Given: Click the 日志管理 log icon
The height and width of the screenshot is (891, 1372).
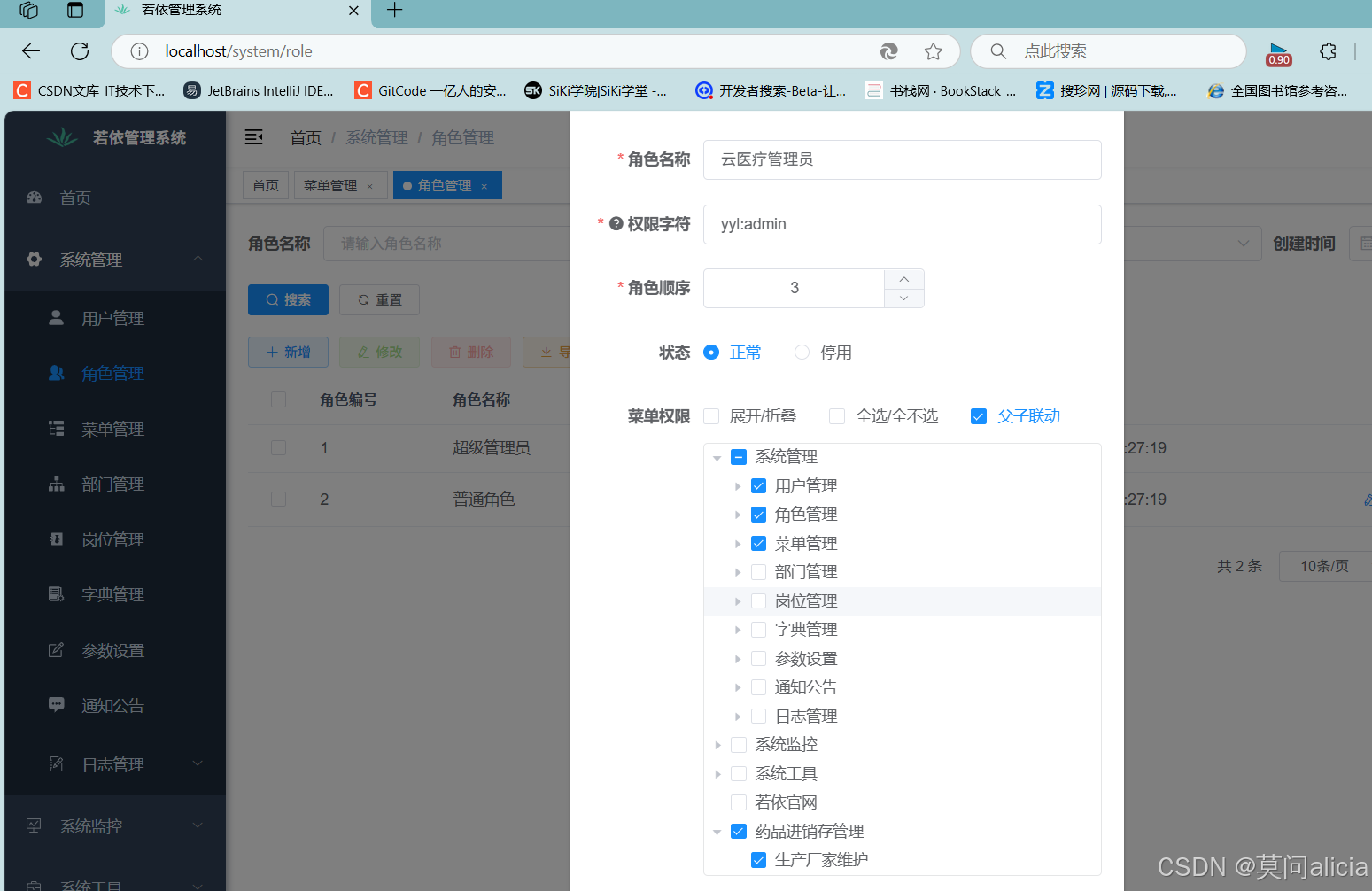Looking at the screenshot, I should click(56, 763).
